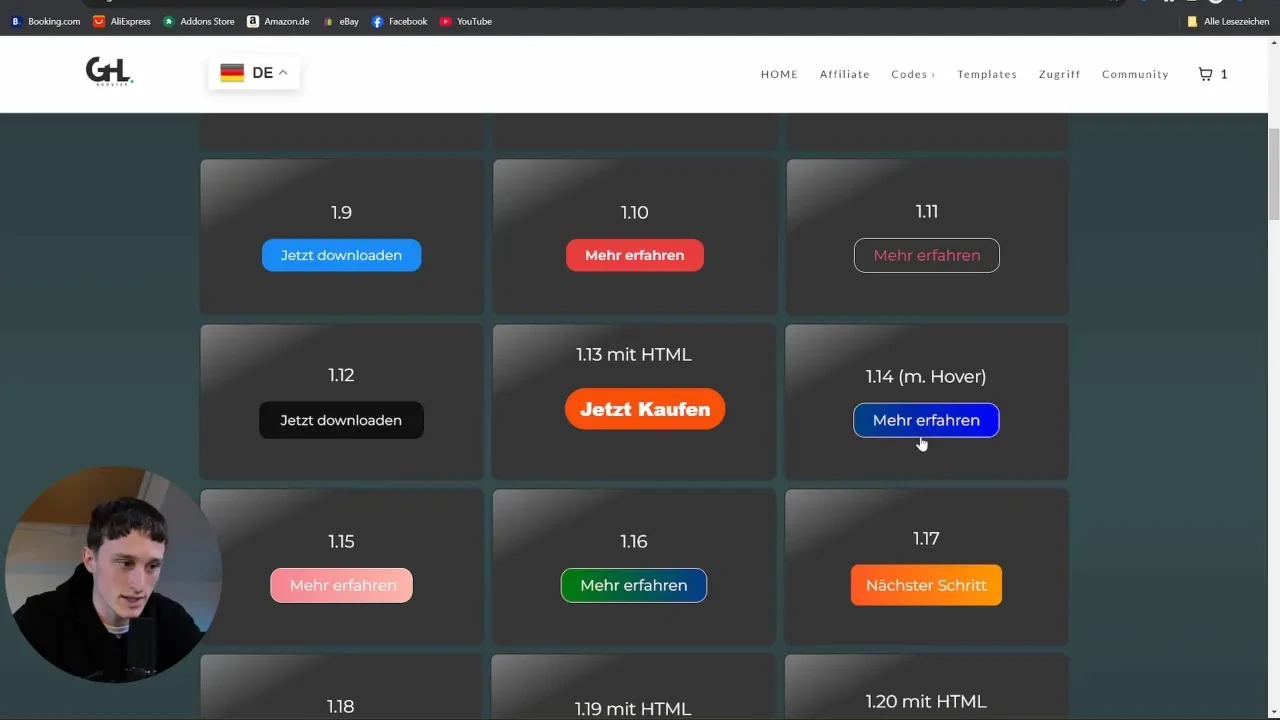The image size is (1280, 720).
Task: Click the black Jetzt downloaden button under 1.12
Action: click(x=341, y=420)
